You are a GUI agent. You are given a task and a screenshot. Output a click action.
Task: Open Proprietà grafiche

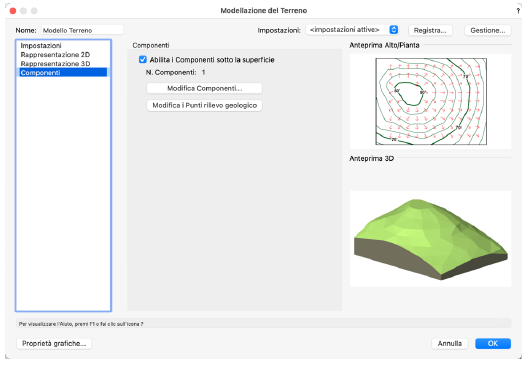click(54, 343)
